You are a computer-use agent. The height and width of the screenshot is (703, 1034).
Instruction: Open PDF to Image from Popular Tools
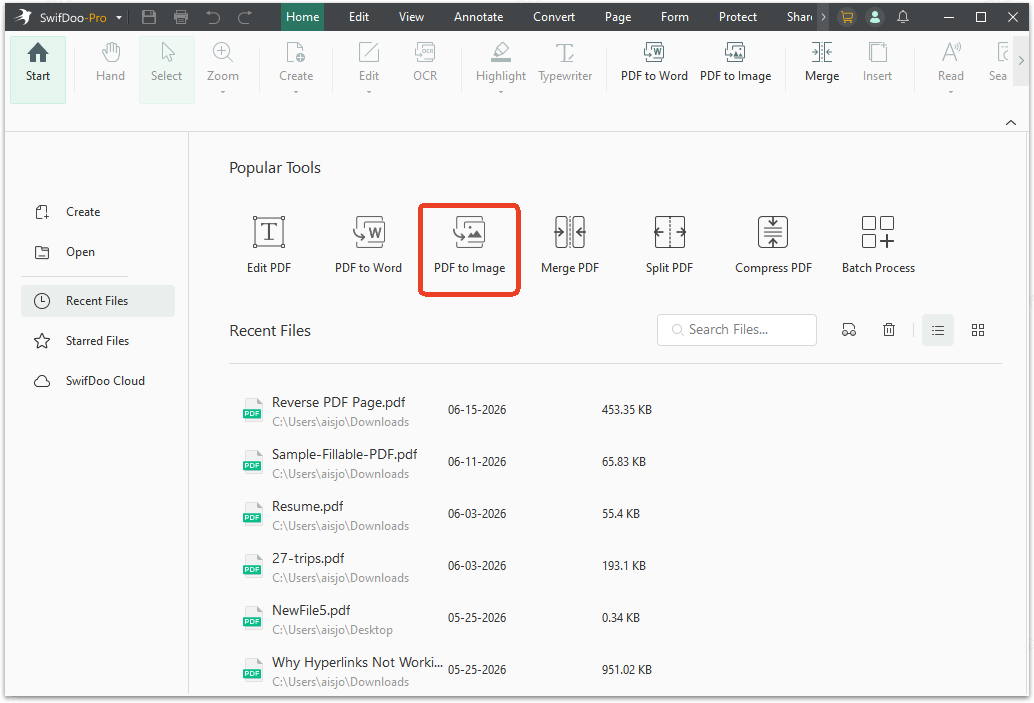(x=469, y=245)
